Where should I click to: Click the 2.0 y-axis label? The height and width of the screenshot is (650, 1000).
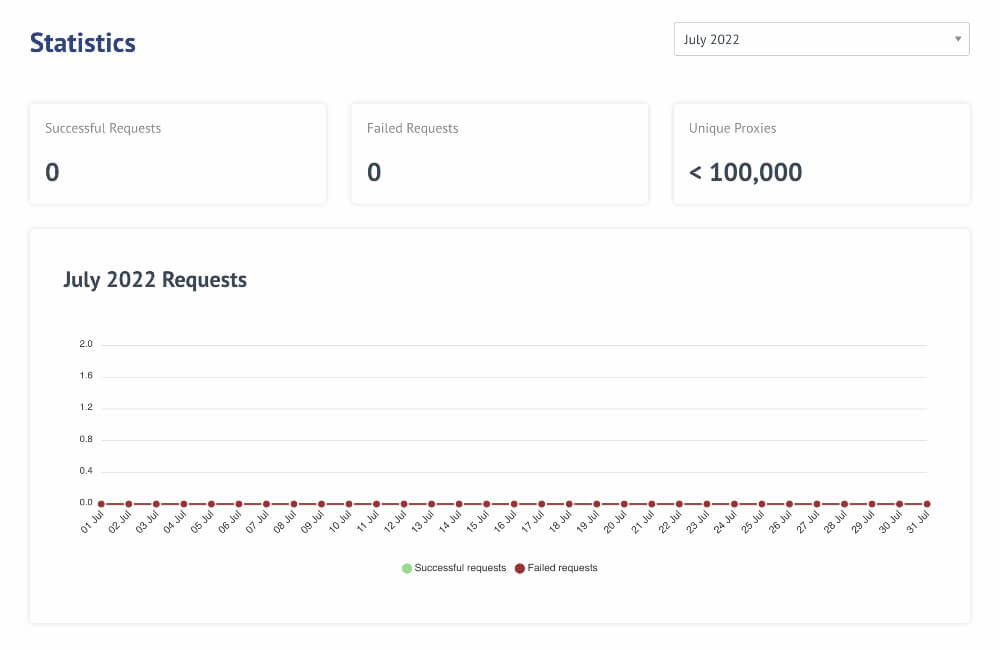[x=86, y=343]
